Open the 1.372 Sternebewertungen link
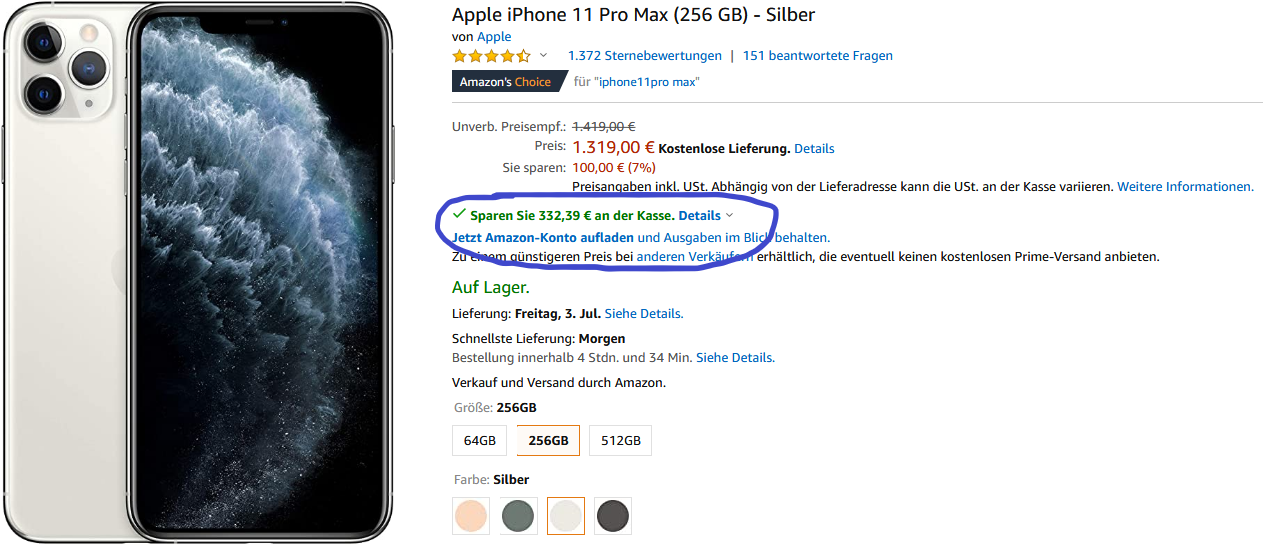The image size is (1283, 545). tap(644, 56)
